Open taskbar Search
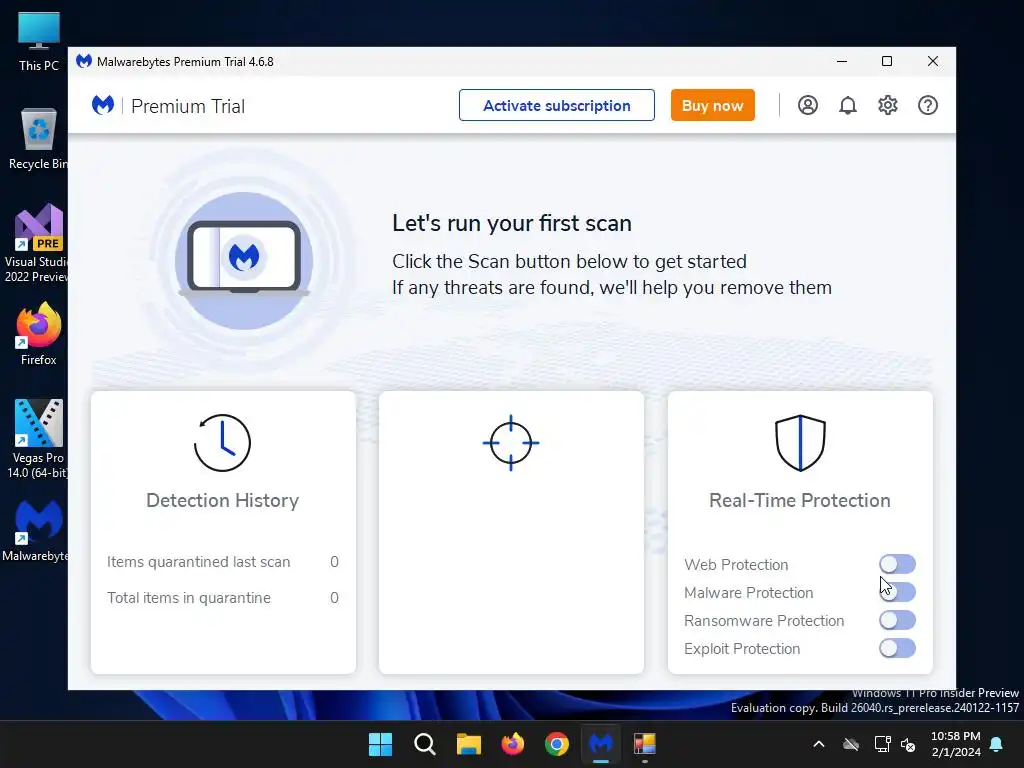1024x768 pixels. coord(424,744)
